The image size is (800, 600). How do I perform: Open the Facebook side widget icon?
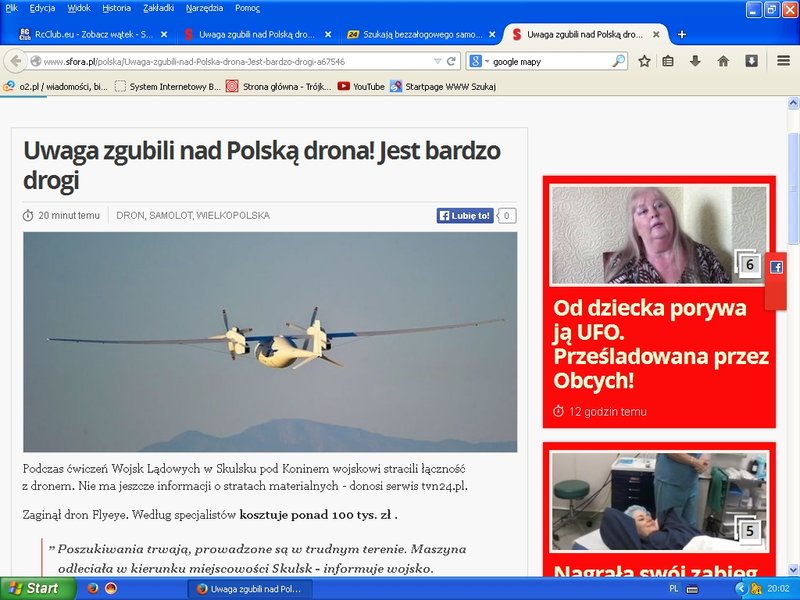point(776,267)
